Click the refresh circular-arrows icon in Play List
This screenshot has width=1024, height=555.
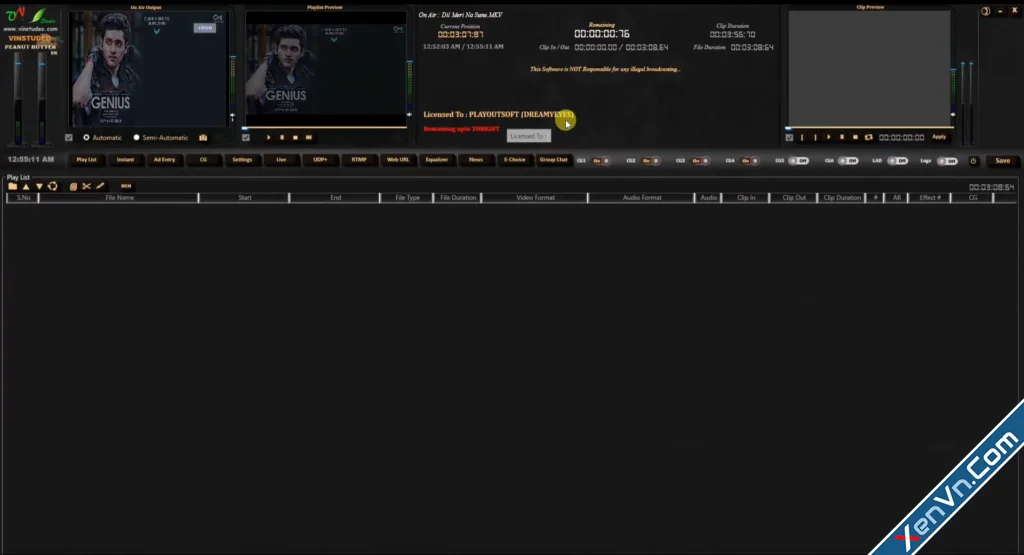tap(53, 186)
